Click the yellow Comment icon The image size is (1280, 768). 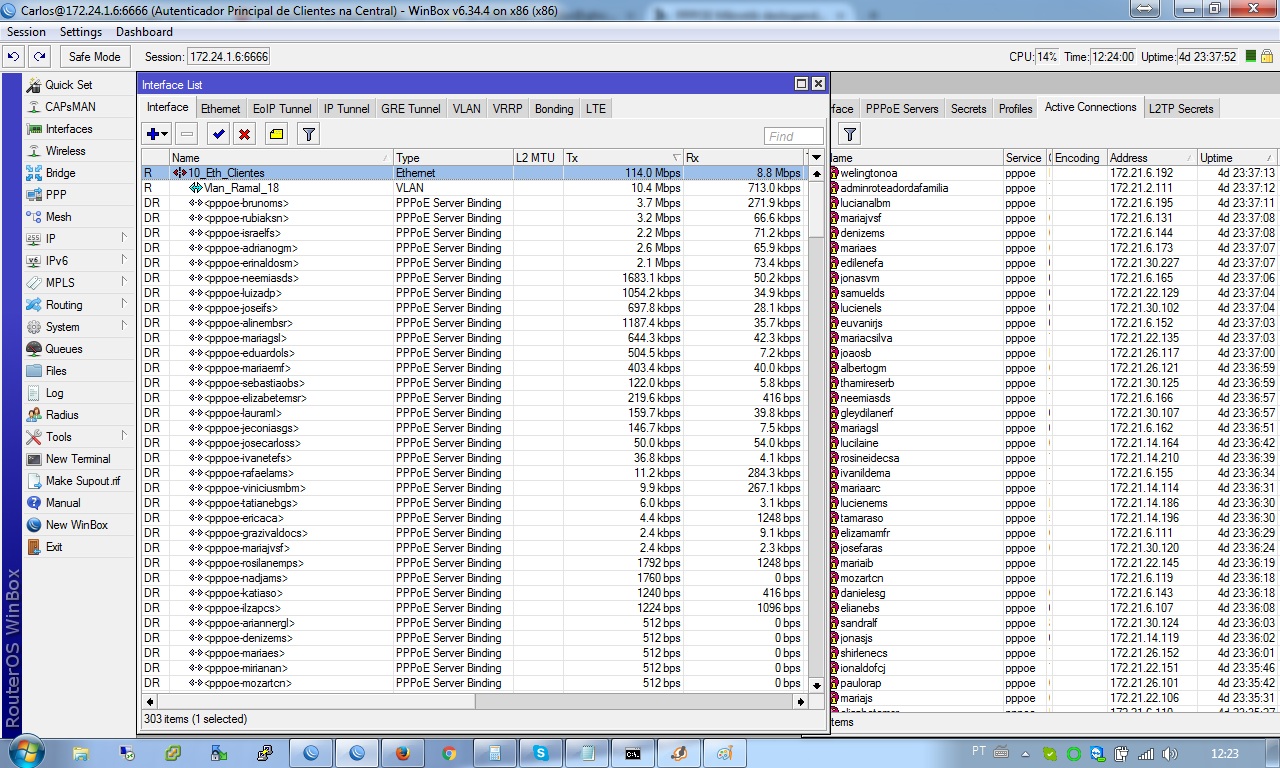[x=277, y=134]
